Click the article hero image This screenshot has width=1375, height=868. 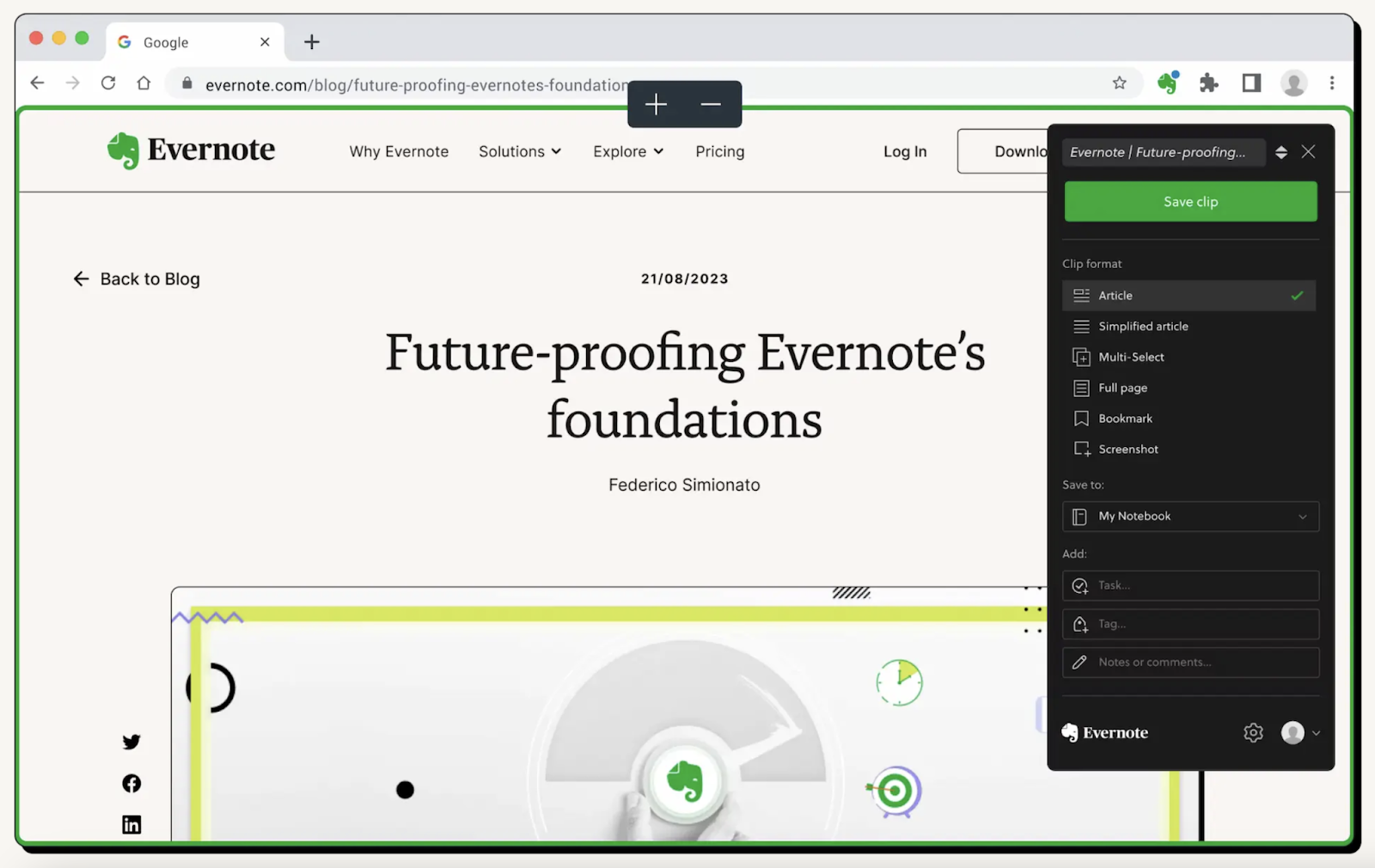tap(608, 713)
